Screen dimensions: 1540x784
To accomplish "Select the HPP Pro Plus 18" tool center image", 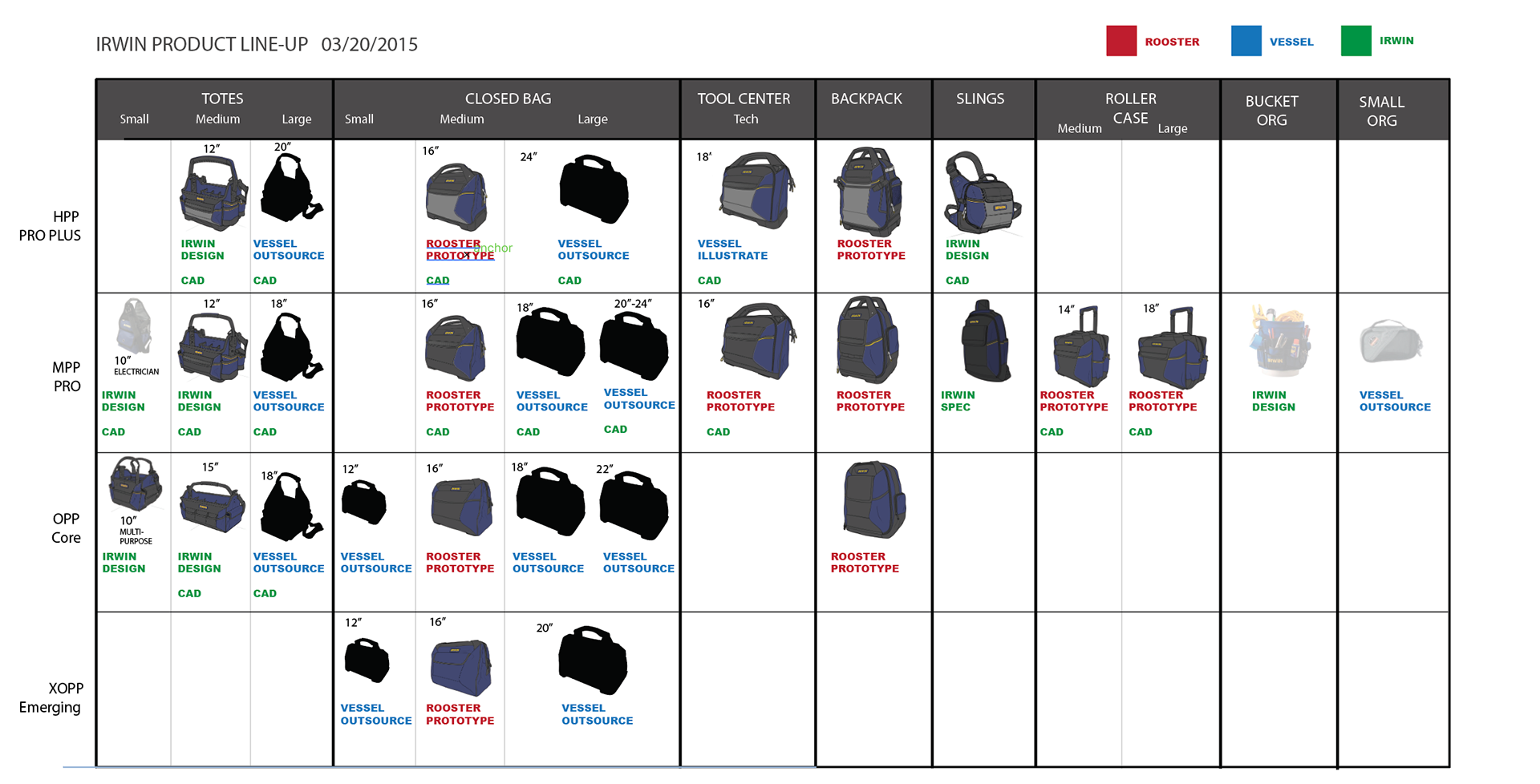I will 757,190.
